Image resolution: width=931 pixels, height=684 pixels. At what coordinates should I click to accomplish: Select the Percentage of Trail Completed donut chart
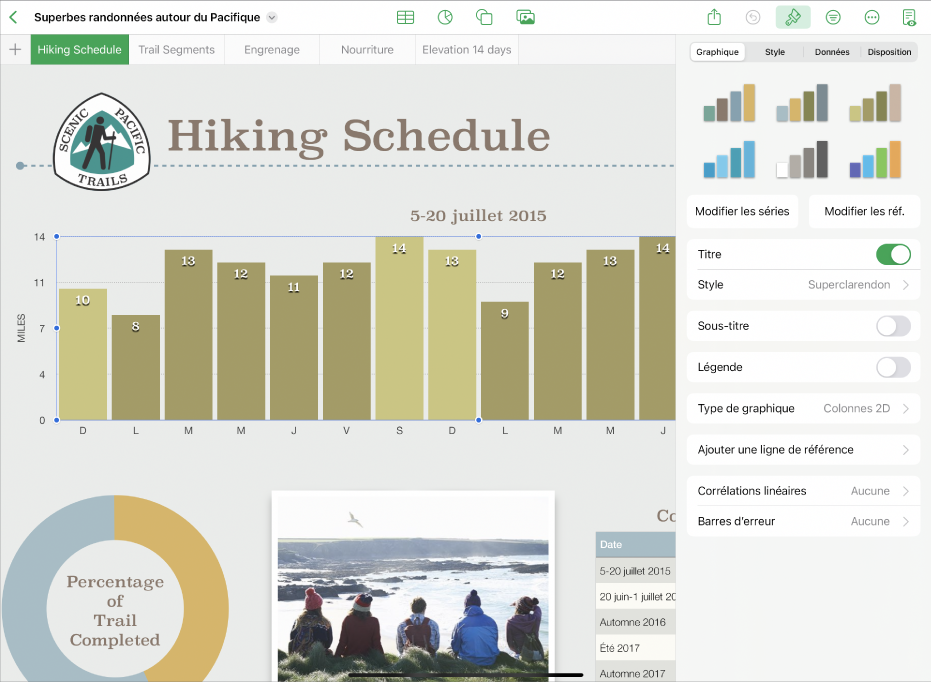pyautogui.click(x=115, y=589)
